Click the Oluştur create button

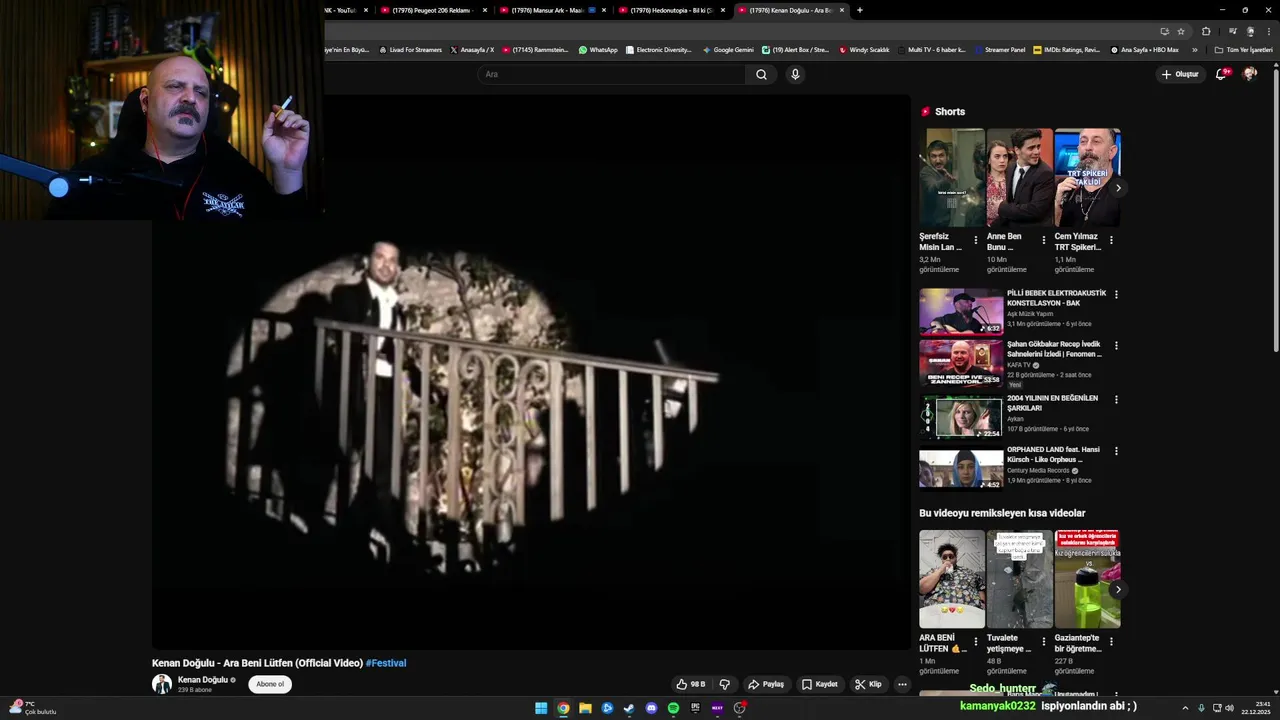click(1179, 74)
